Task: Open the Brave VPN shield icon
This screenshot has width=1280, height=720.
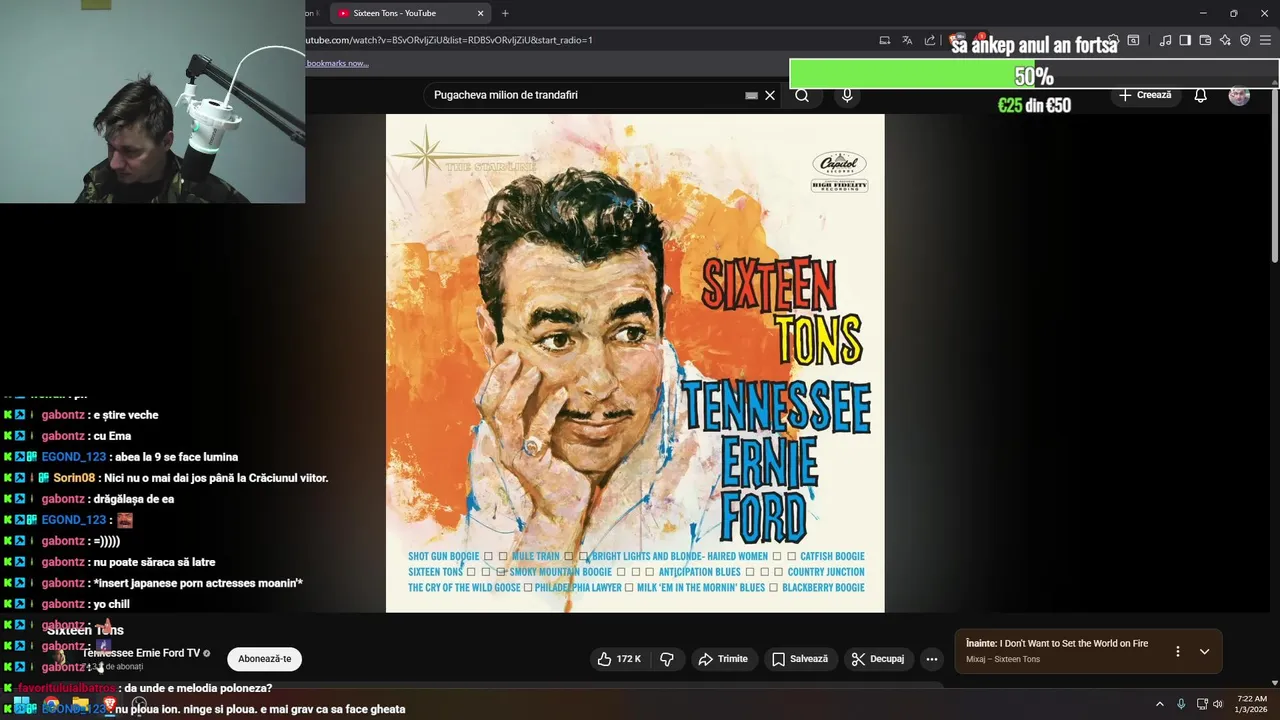Action: coord(1245,40)
